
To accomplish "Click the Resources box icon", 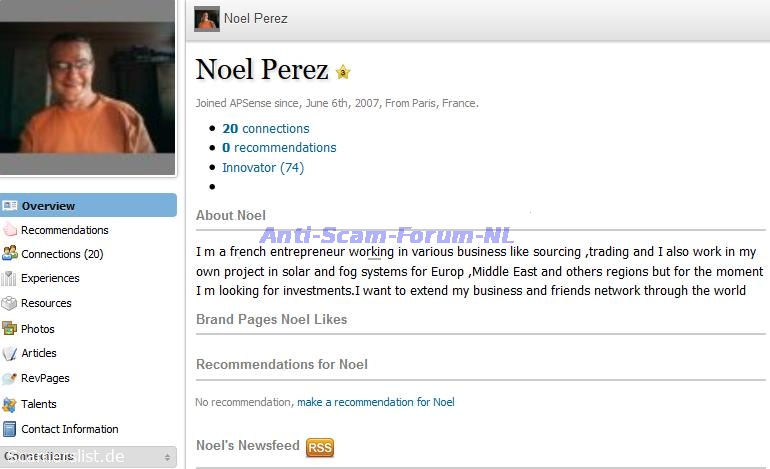I will coord(10,303).
